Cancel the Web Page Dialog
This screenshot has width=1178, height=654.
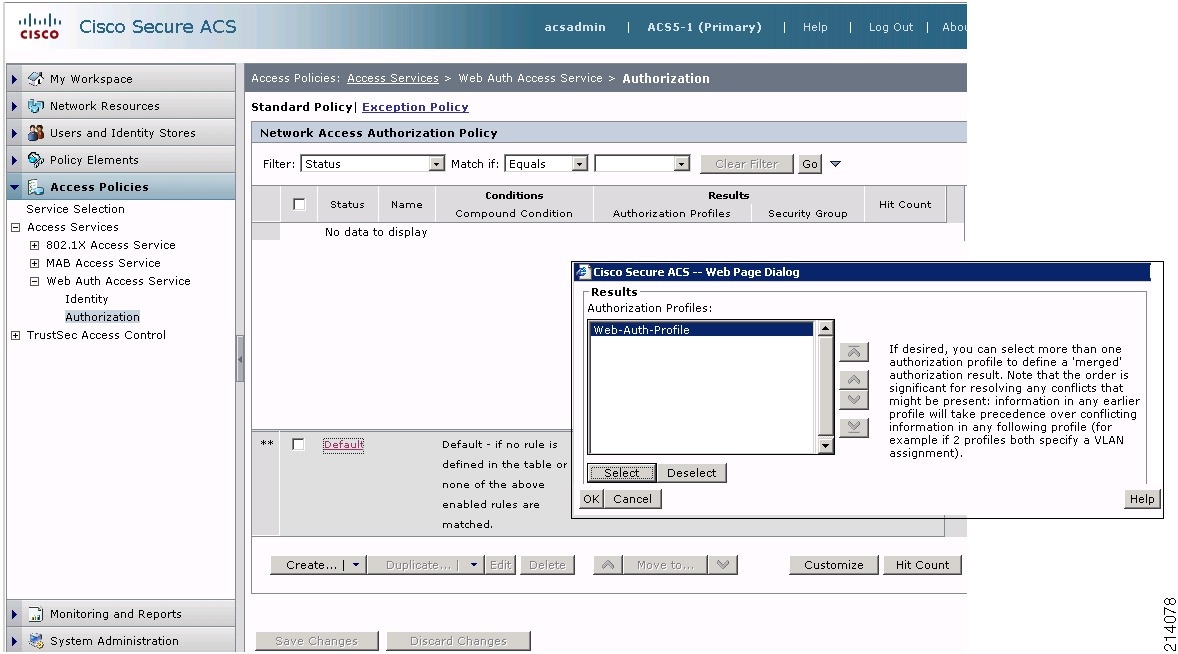pyautogui.click(x=632, y=499)
